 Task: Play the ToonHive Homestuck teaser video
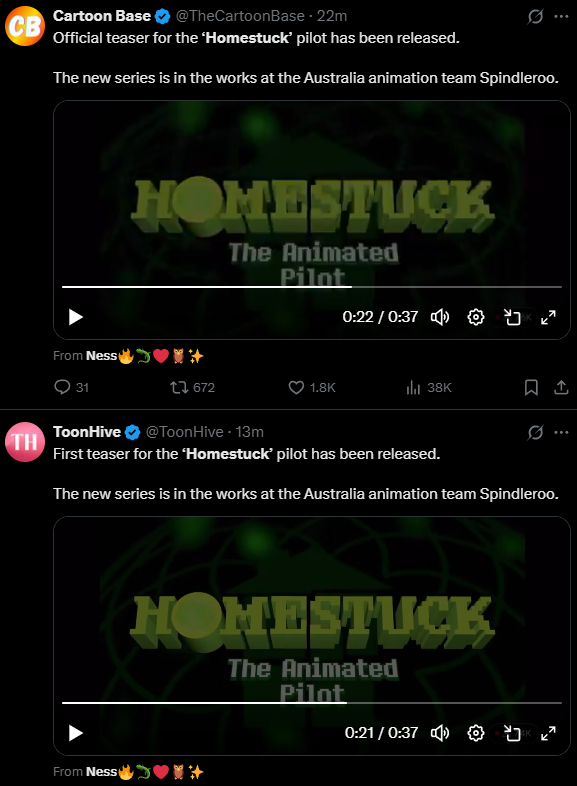[x=76, y=733]
